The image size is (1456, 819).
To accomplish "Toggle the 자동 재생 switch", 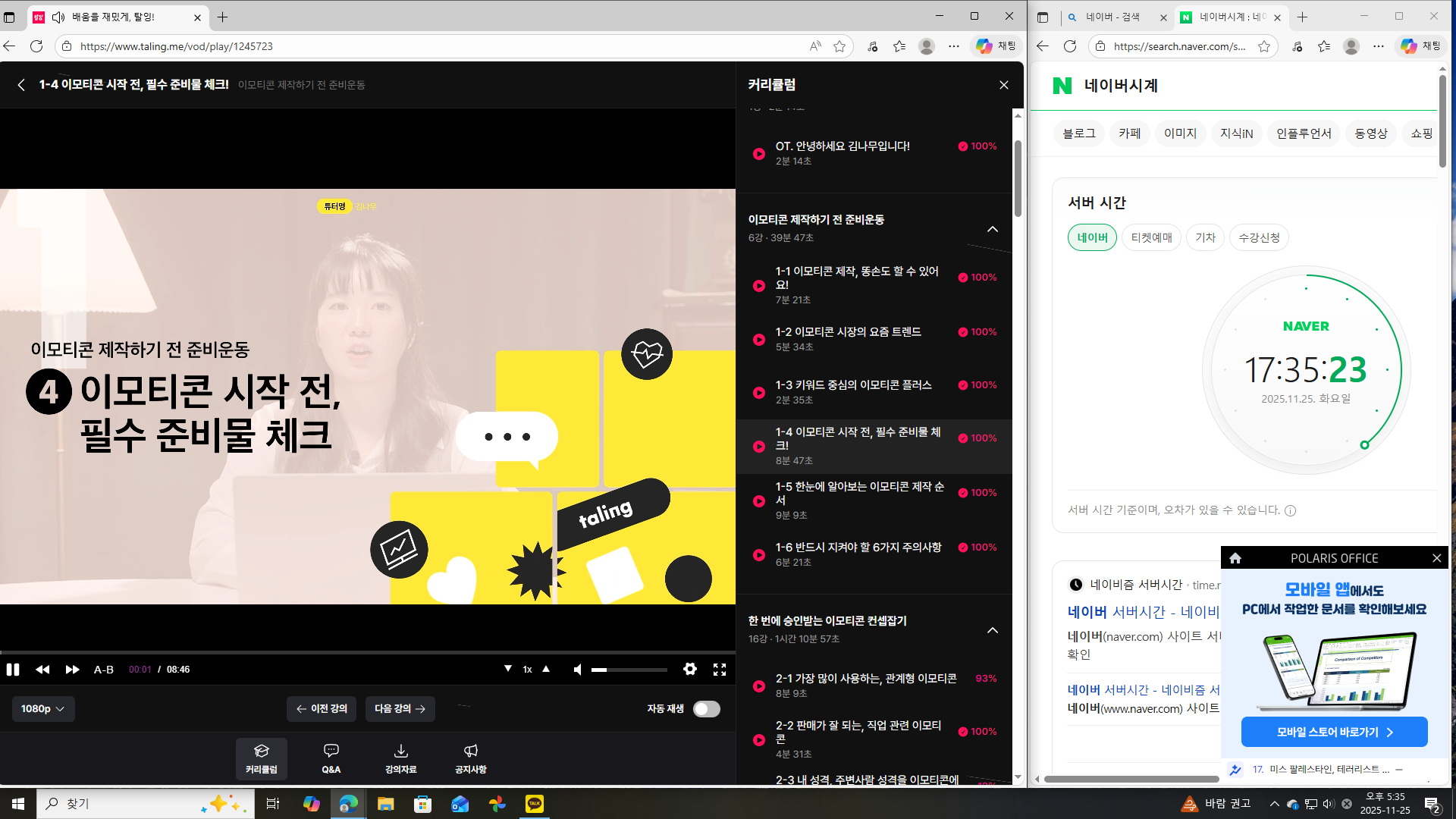I will coord(706,709).
